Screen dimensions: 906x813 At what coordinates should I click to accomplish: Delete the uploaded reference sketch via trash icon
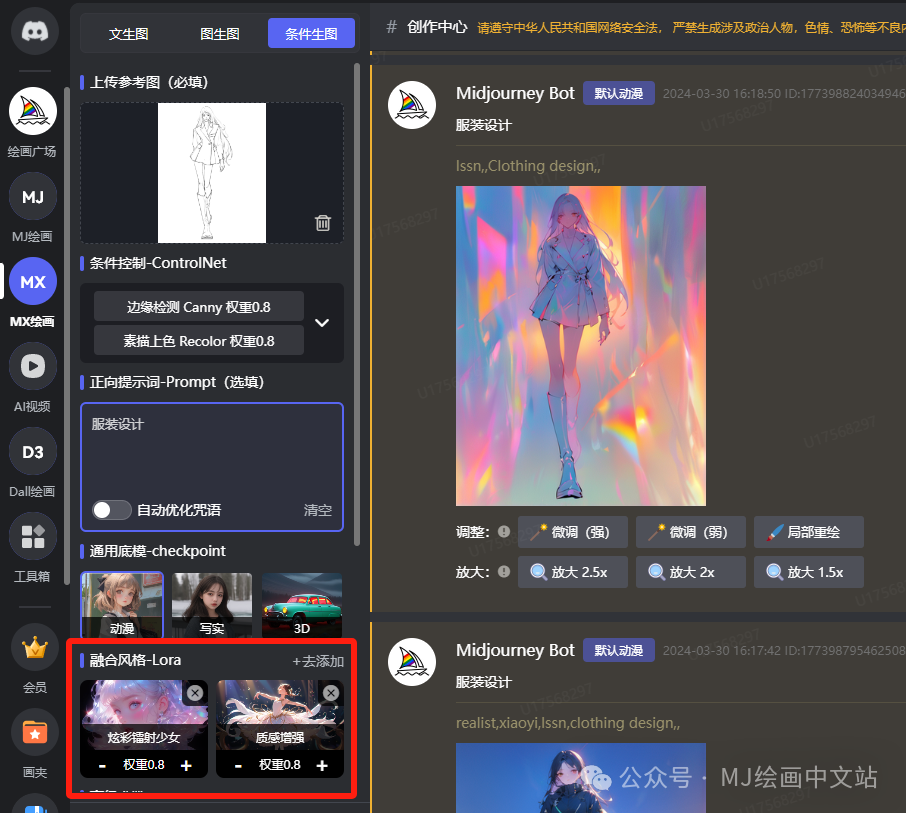(322, 224)
